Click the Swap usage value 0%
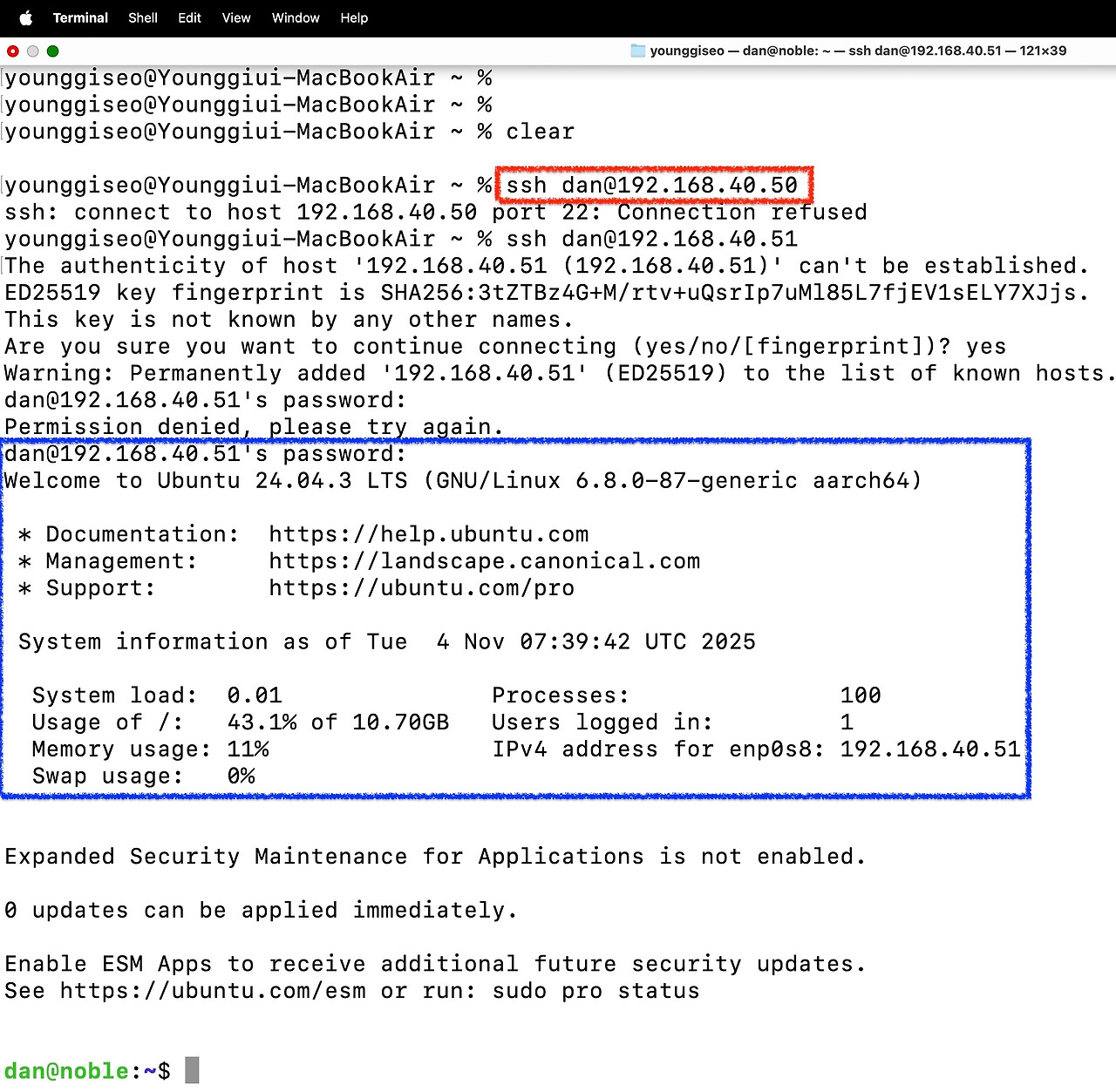This screenshot has width=1116, height=1092. (x=241, y=777)
